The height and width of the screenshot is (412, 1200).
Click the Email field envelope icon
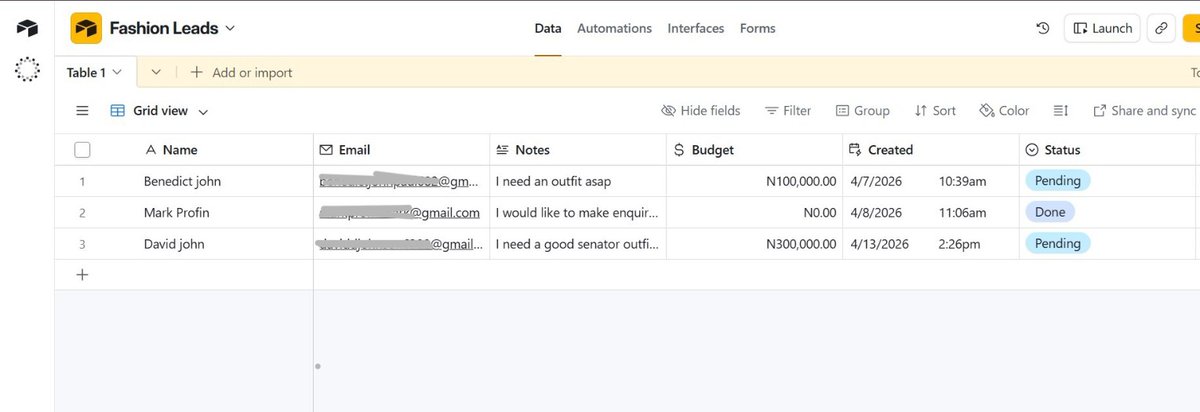(x=326, y=150)
